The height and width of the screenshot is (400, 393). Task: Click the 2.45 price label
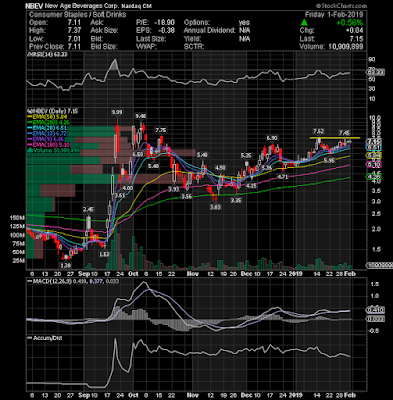88,209
